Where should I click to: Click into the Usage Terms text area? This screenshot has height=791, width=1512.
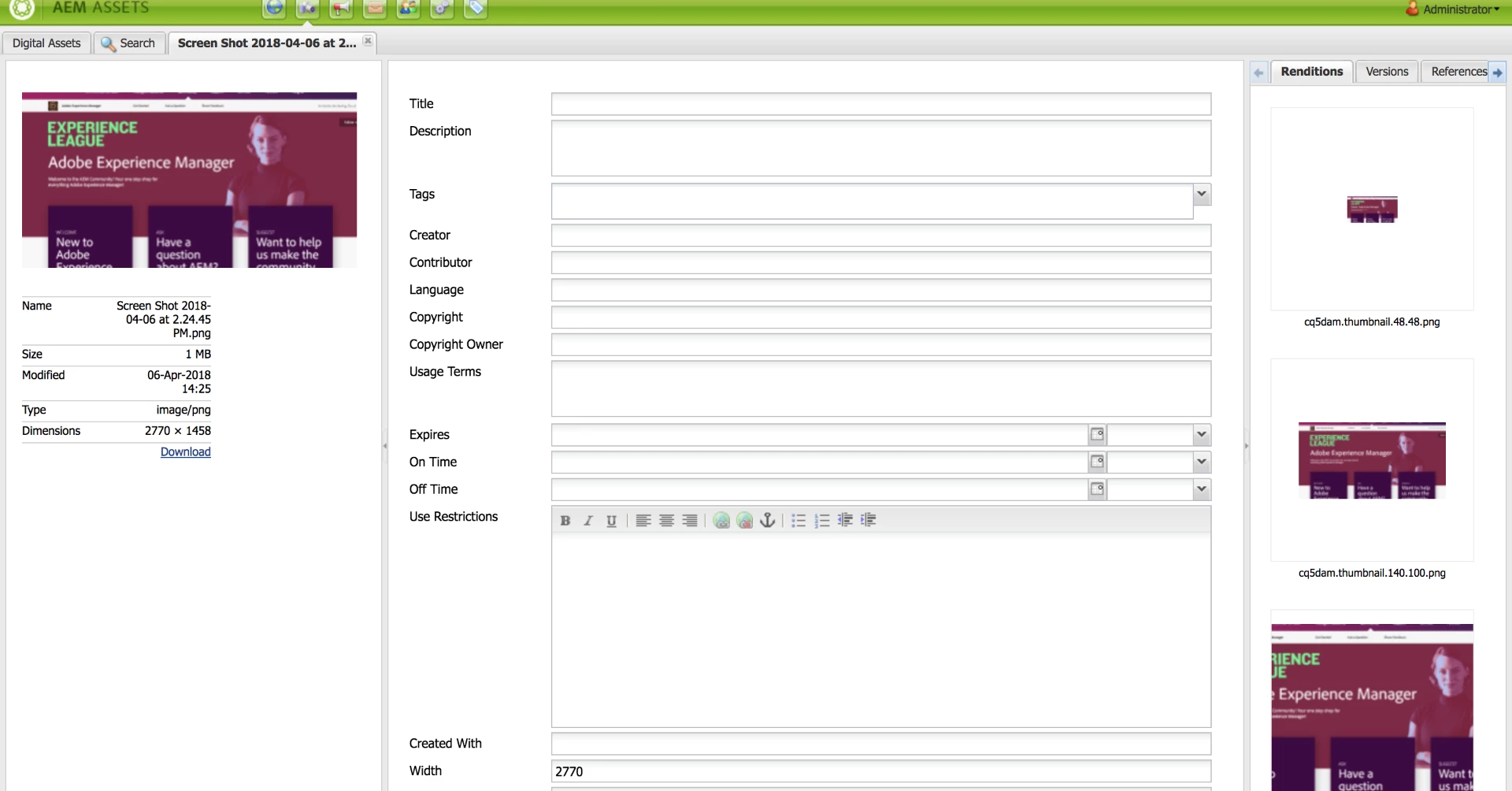tap(880, 389)
